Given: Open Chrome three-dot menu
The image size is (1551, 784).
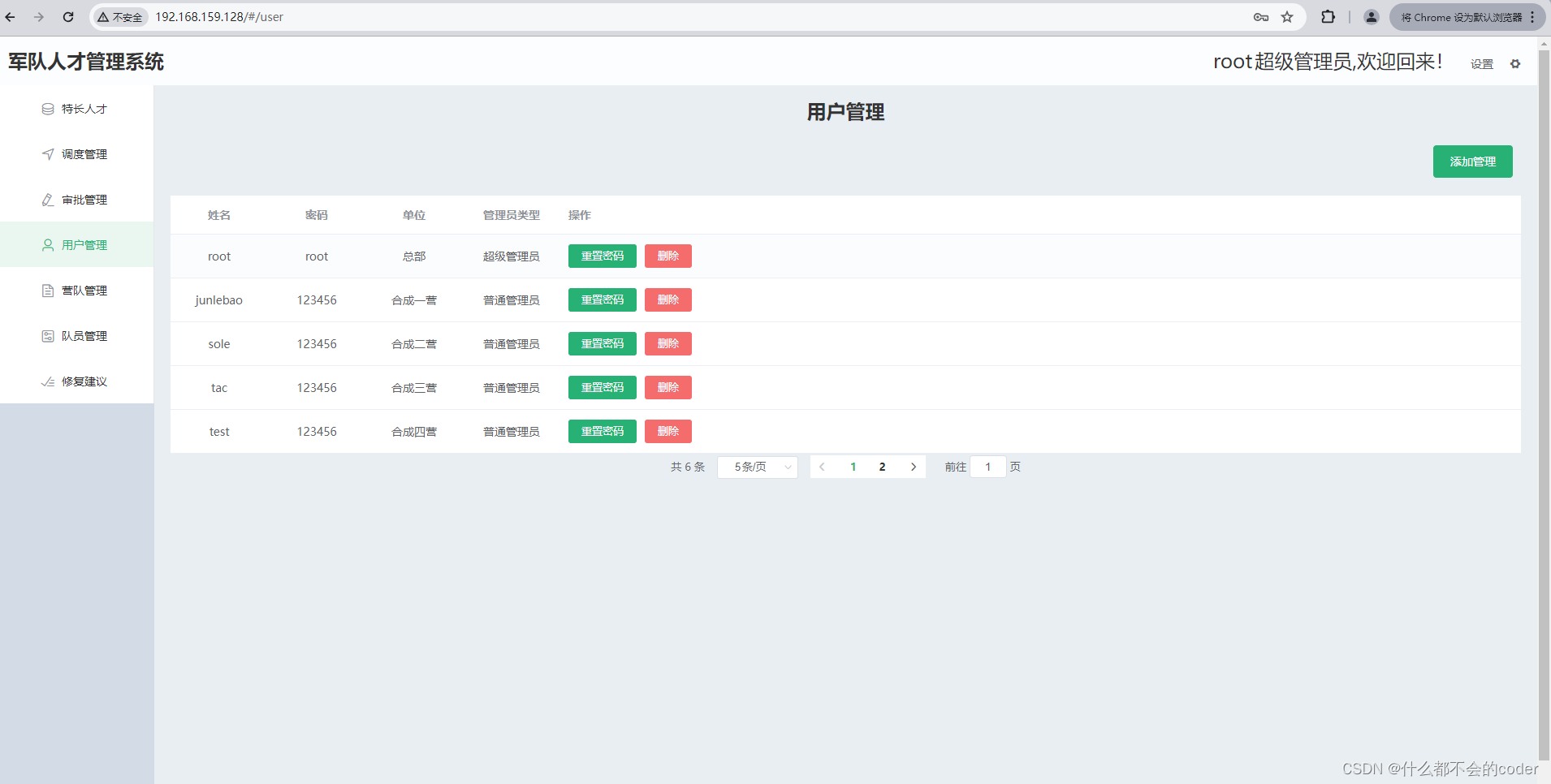Looking at the screenshot, I should click(x=1532, y=17).
